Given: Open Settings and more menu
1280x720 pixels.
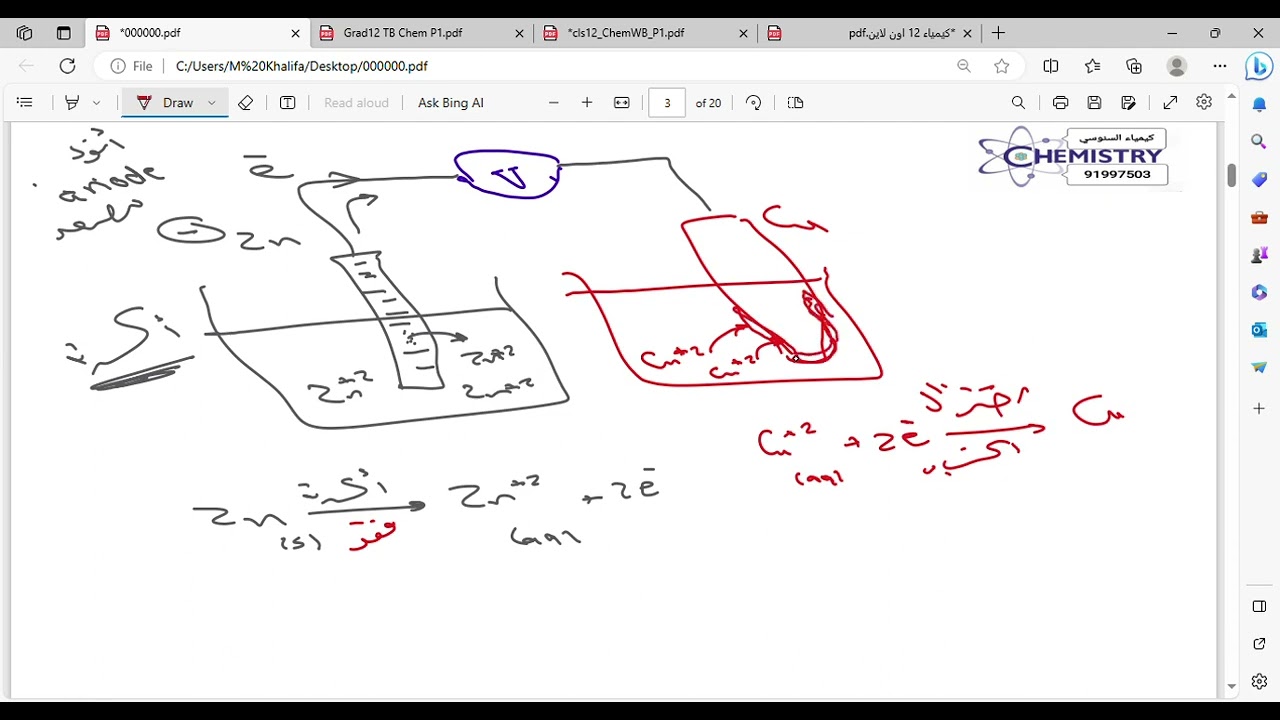Looking at the screenshot, I should (1220, 66).
